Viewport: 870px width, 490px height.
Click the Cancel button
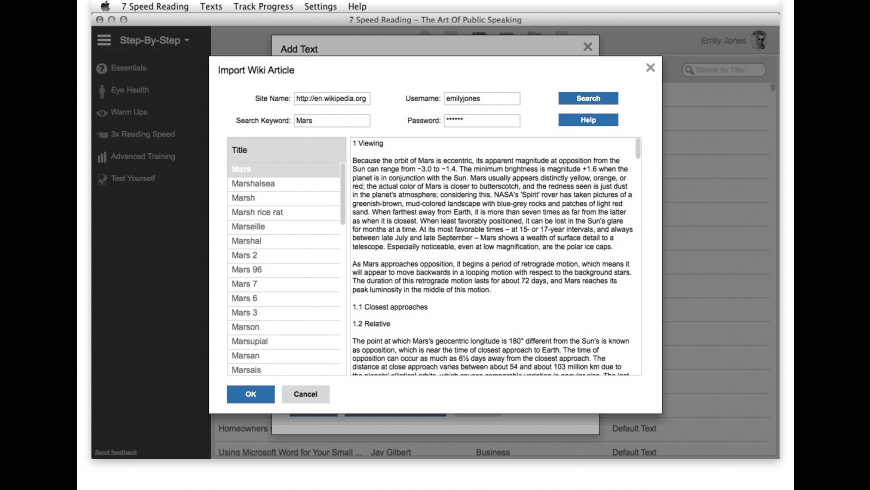306,394
